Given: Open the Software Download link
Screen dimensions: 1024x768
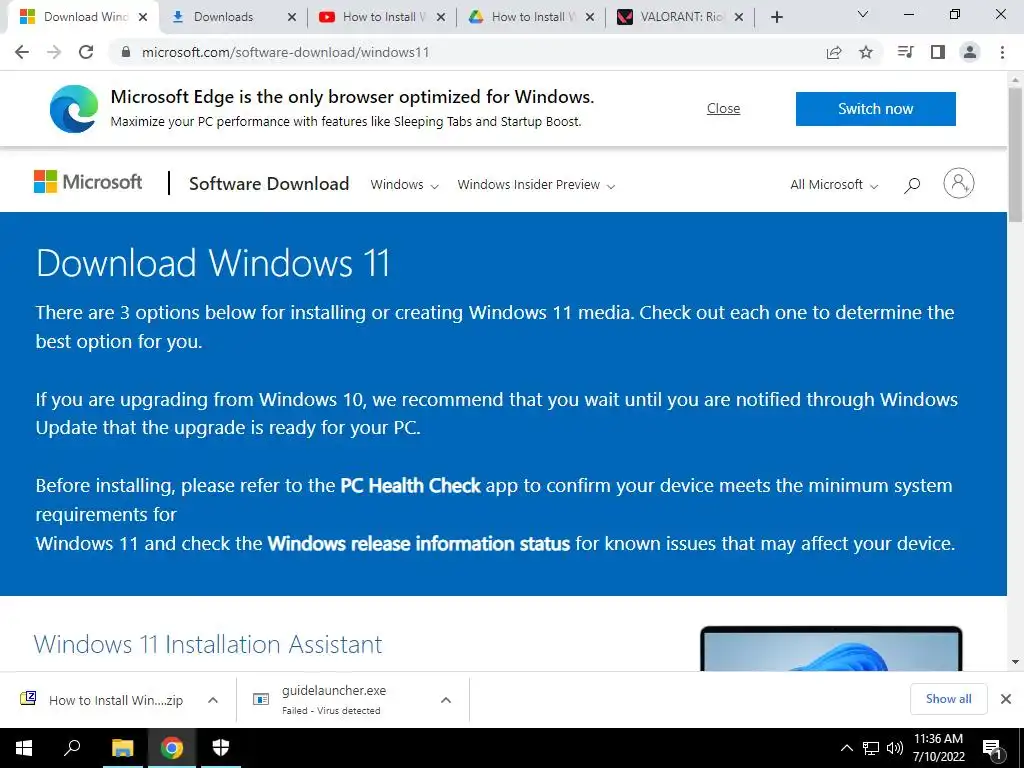Looking at the screenshot, I should [x=268, y=184].
